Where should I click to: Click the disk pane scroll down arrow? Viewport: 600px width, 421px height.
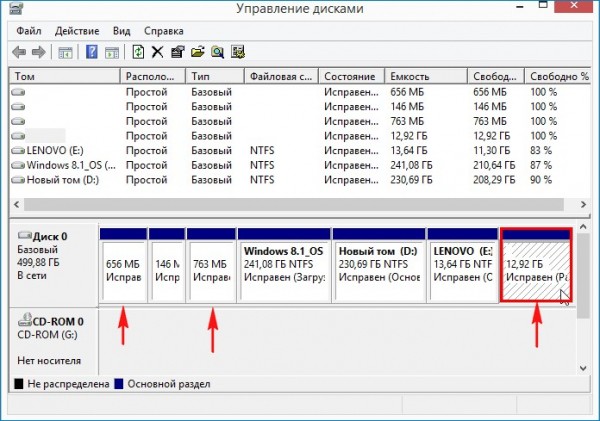tap(583, 369)
